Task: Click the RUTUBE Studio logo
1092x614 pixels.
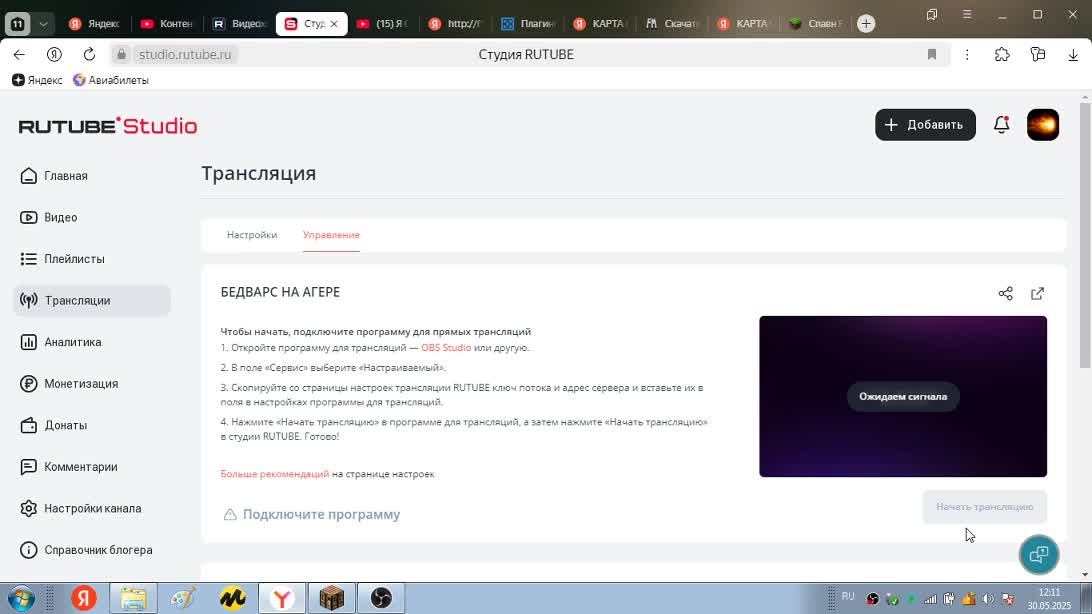Action: pyautogui.click(x=108, y=126)
